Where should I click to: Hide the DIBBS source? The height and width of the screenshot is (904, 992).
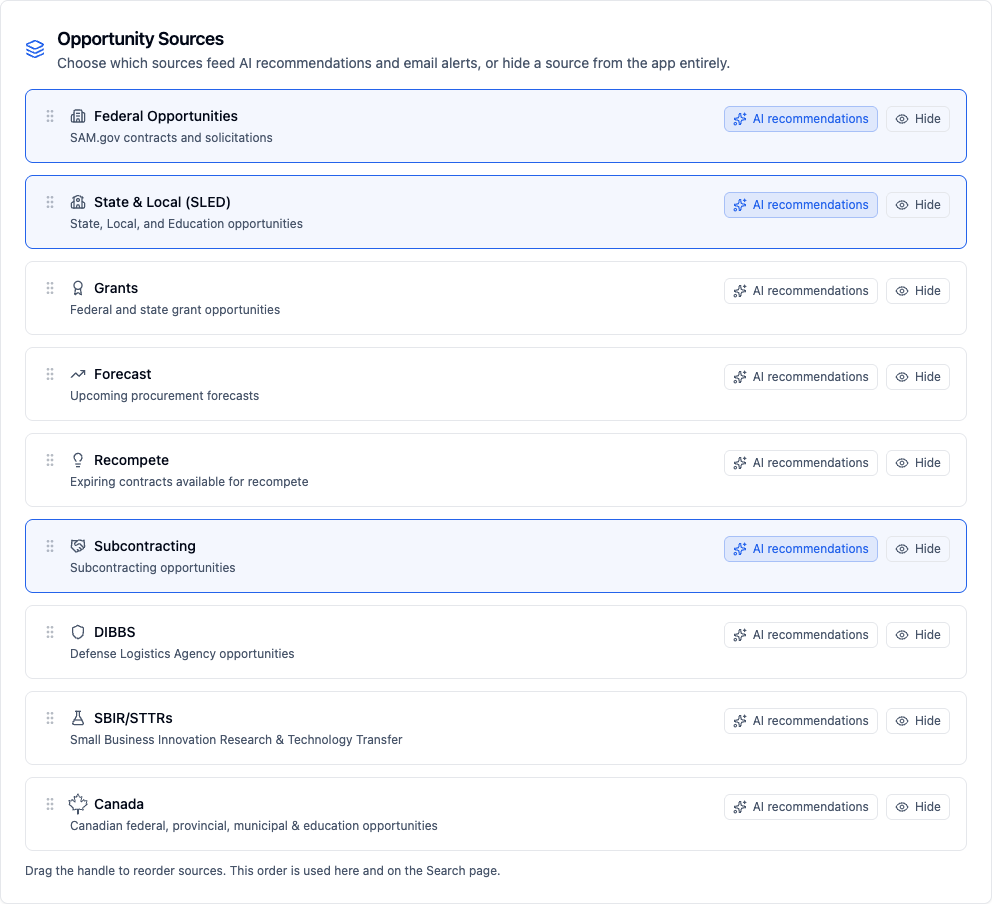(917, 635)
